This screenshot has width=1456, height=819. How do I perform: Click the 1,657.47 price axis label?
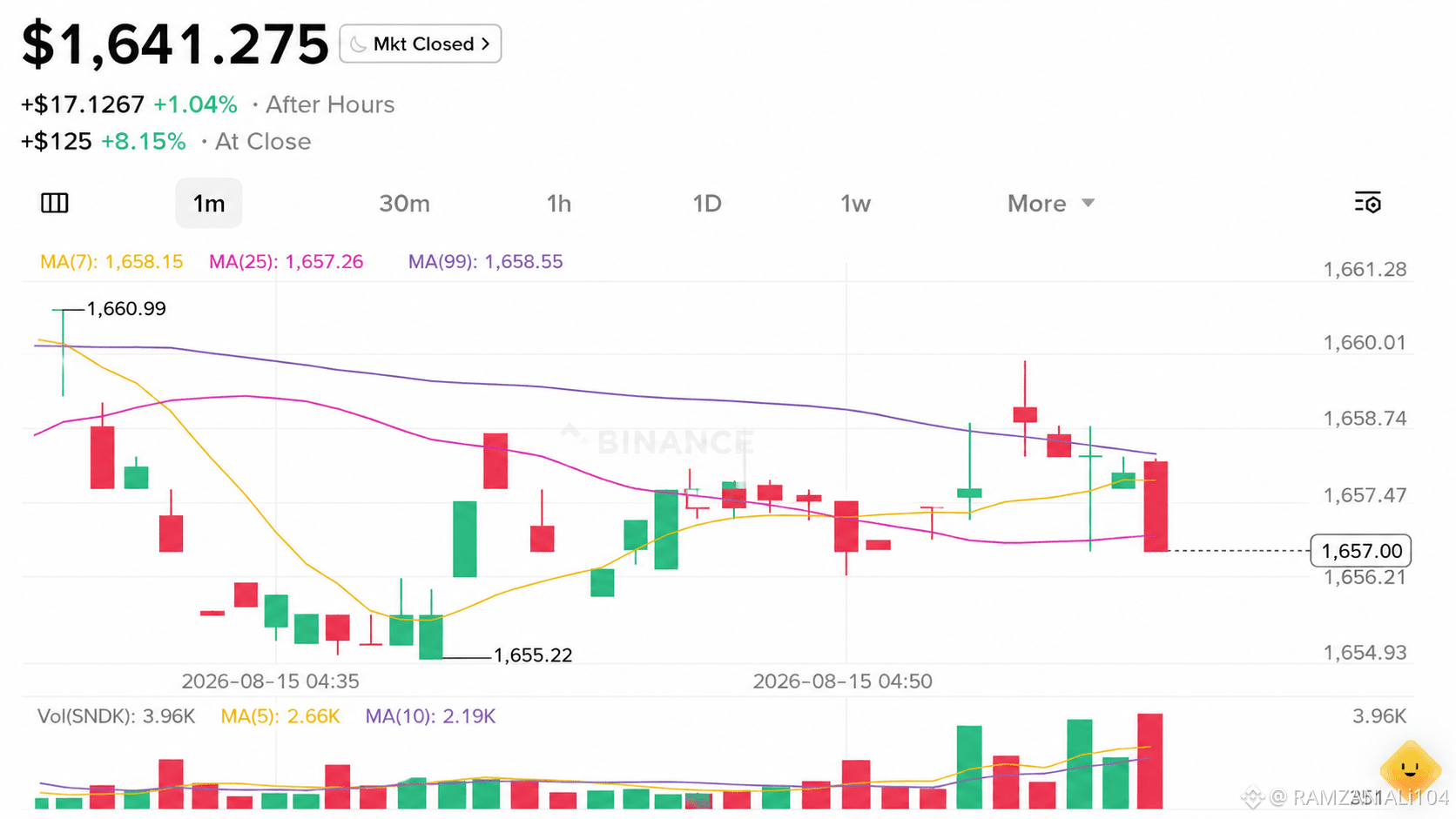tap(1365, 495)
